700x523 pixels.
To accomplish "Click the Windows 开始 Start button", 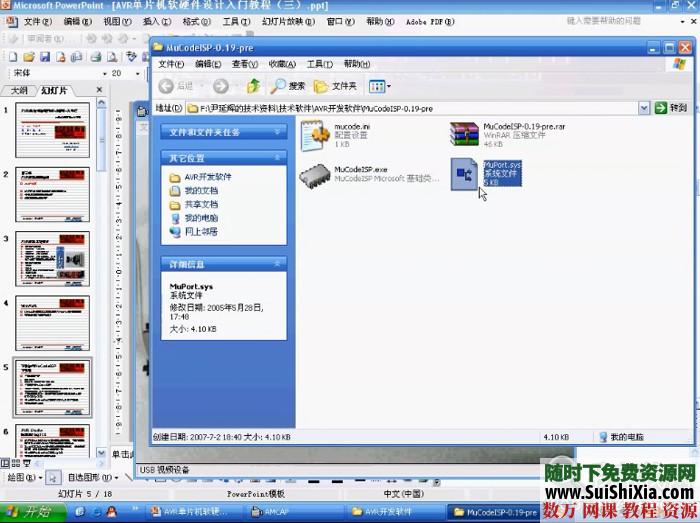I will tap(32, 512).
